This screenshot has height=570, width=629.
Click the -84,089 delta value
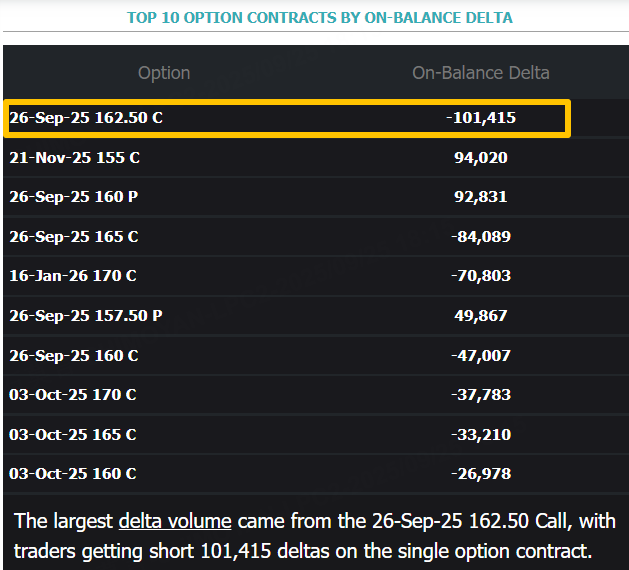coord(481,237)
